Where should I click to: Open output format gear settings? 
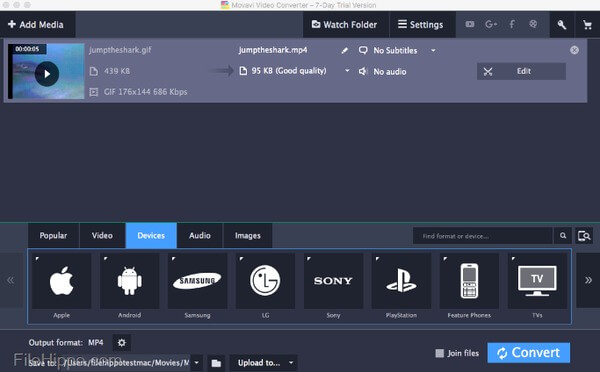coord(122,343)
